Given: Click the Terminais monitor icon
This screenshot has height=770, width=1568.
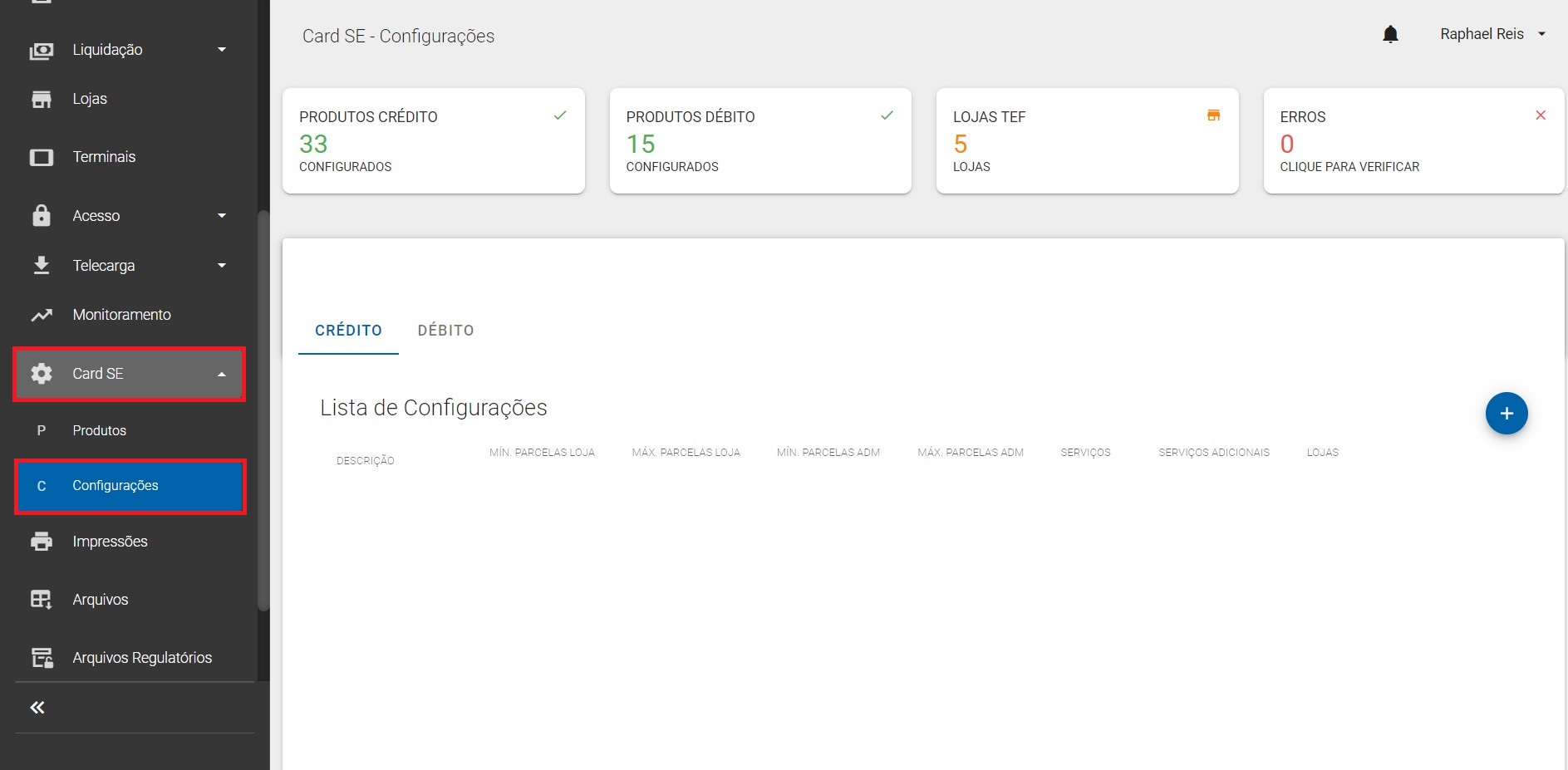Looking at the screenshot, I should point(42,157).
